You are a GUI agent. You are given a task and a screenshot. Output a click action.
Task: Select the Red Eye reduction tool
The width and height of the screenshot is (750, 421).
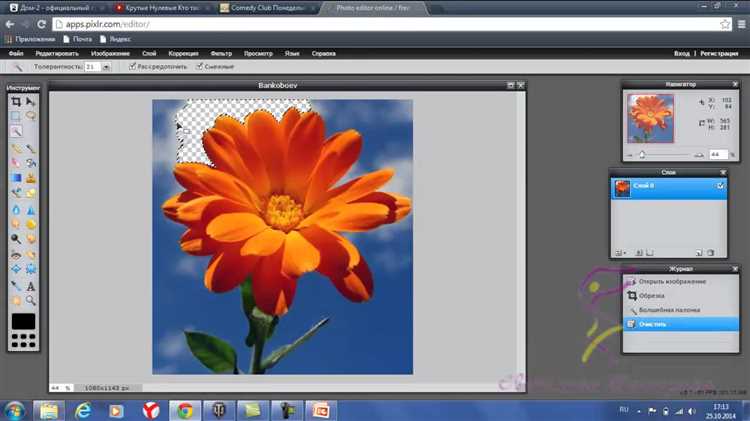coord(16,255)
